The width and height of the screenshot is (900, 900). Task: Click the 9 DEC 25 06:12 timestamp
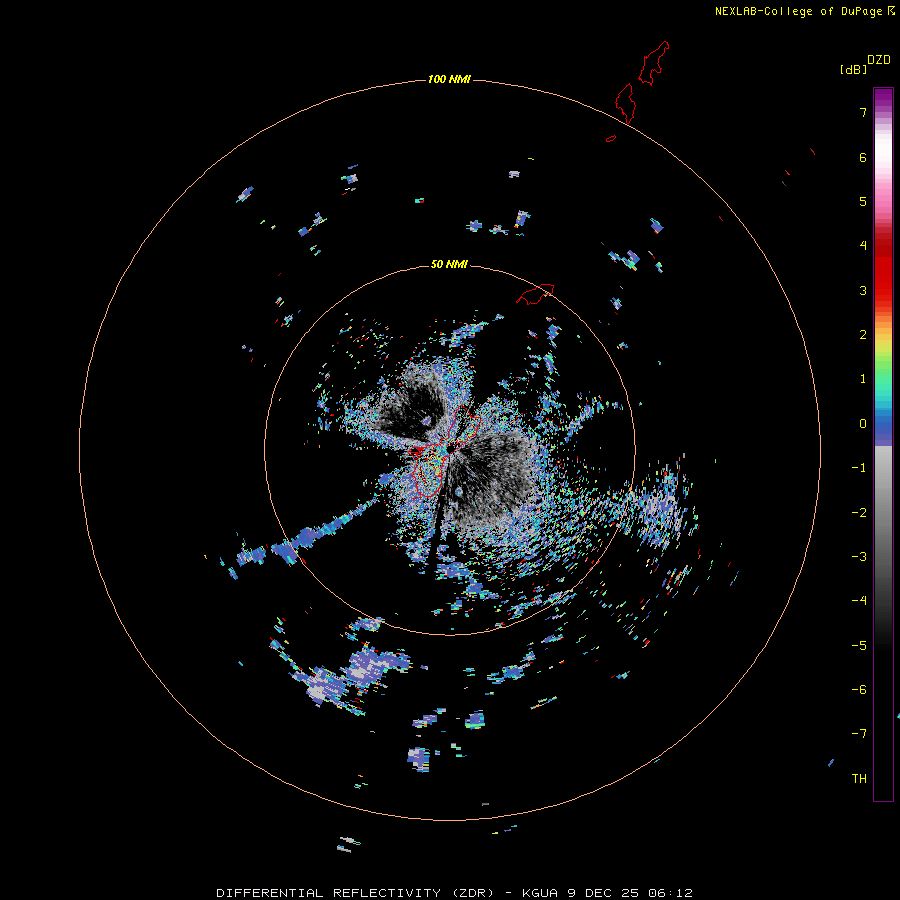click(x=630, y=893)
